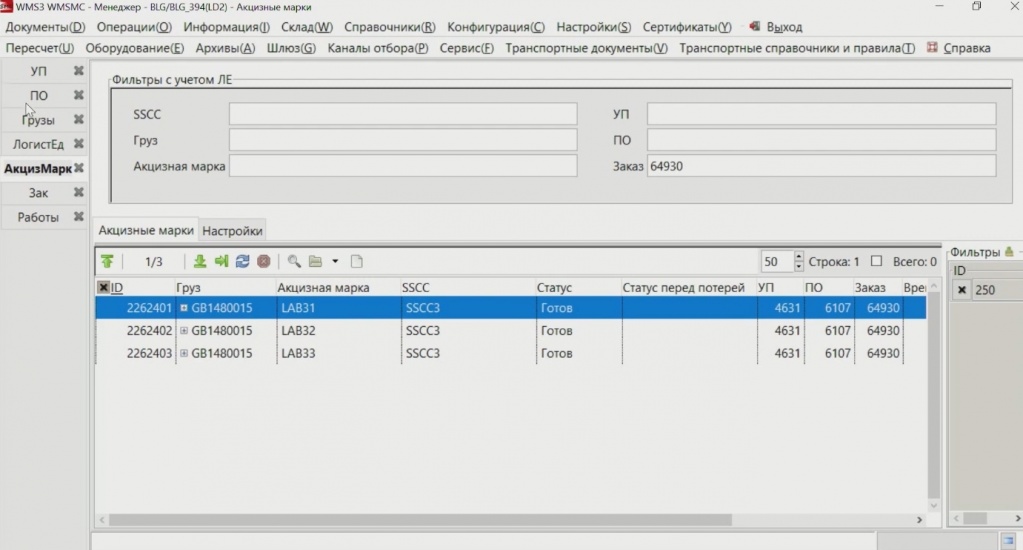Open the folder icon dropdown arrow
The image size is (1023, 550).
(x=335, y=262)
